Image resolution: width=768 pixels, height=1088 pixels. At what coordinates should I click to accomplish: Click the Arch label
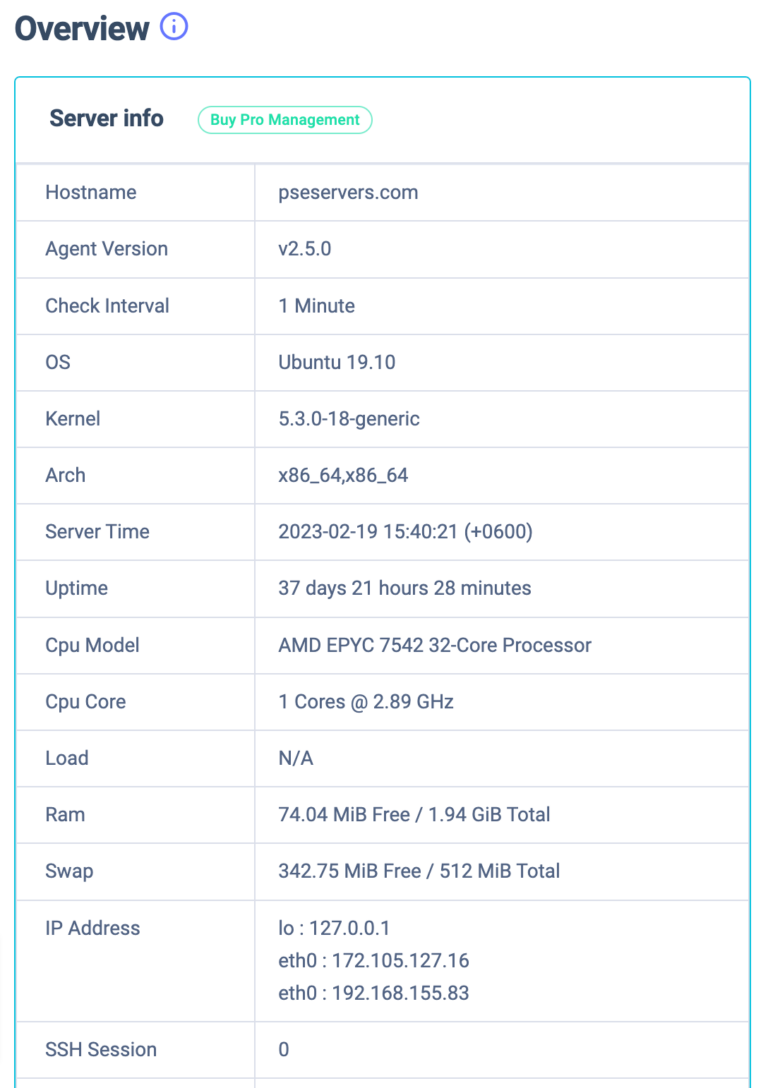click(65, 475)
